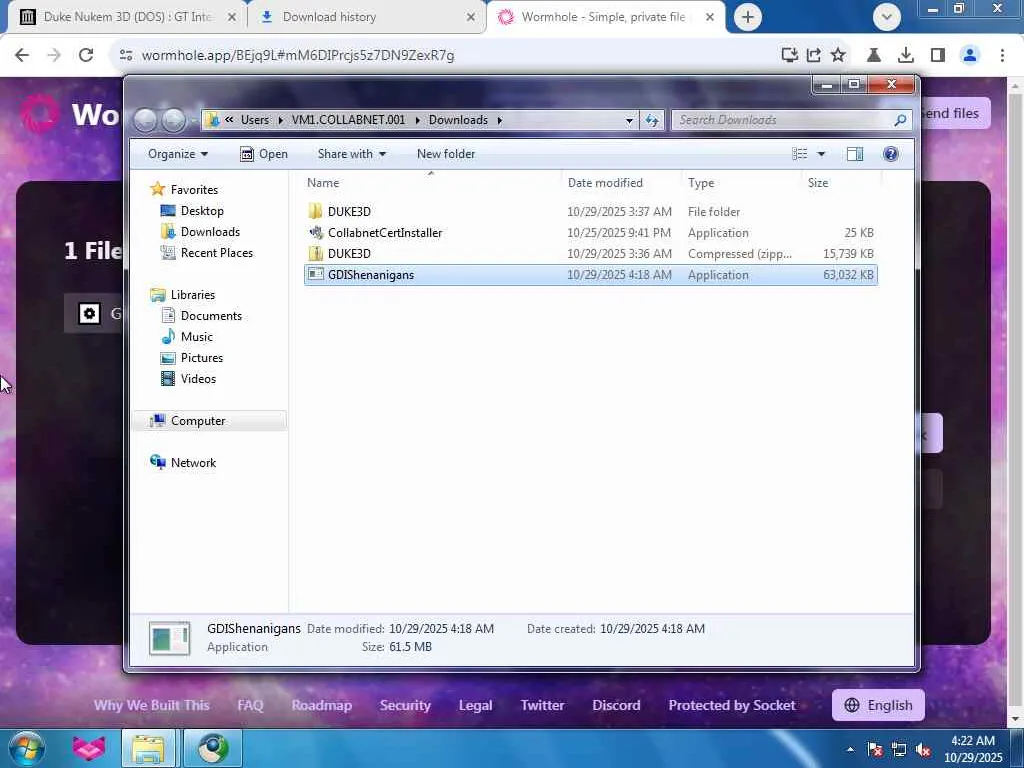Click Users breadcrumb in address bar
Screen dimensions: 1024x768
point(255,120)
